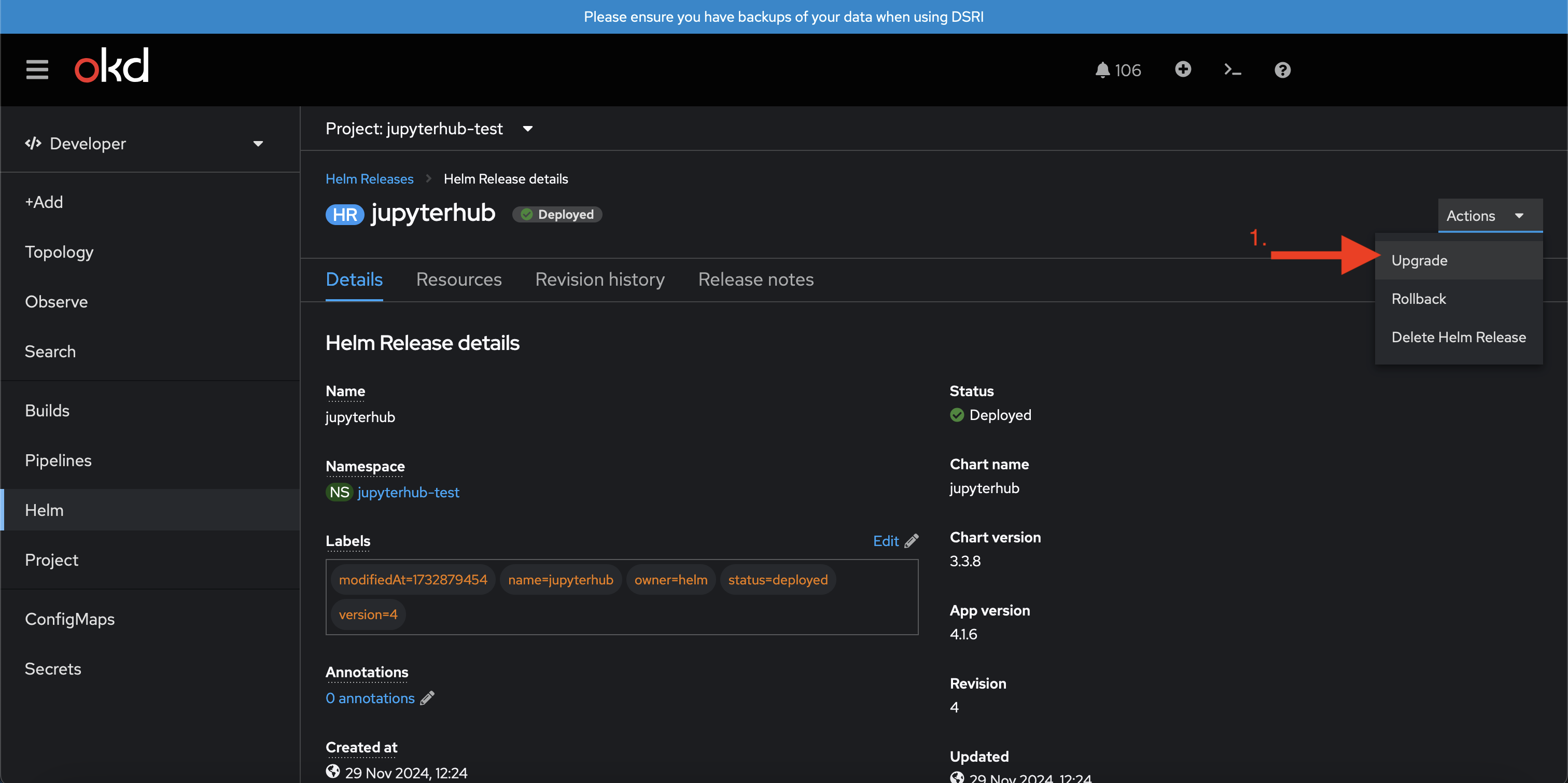Follow the Helm Releases breadcrumb link
Image resolution: width=1568 pixels, height=783 pixels.
[370, 179]
